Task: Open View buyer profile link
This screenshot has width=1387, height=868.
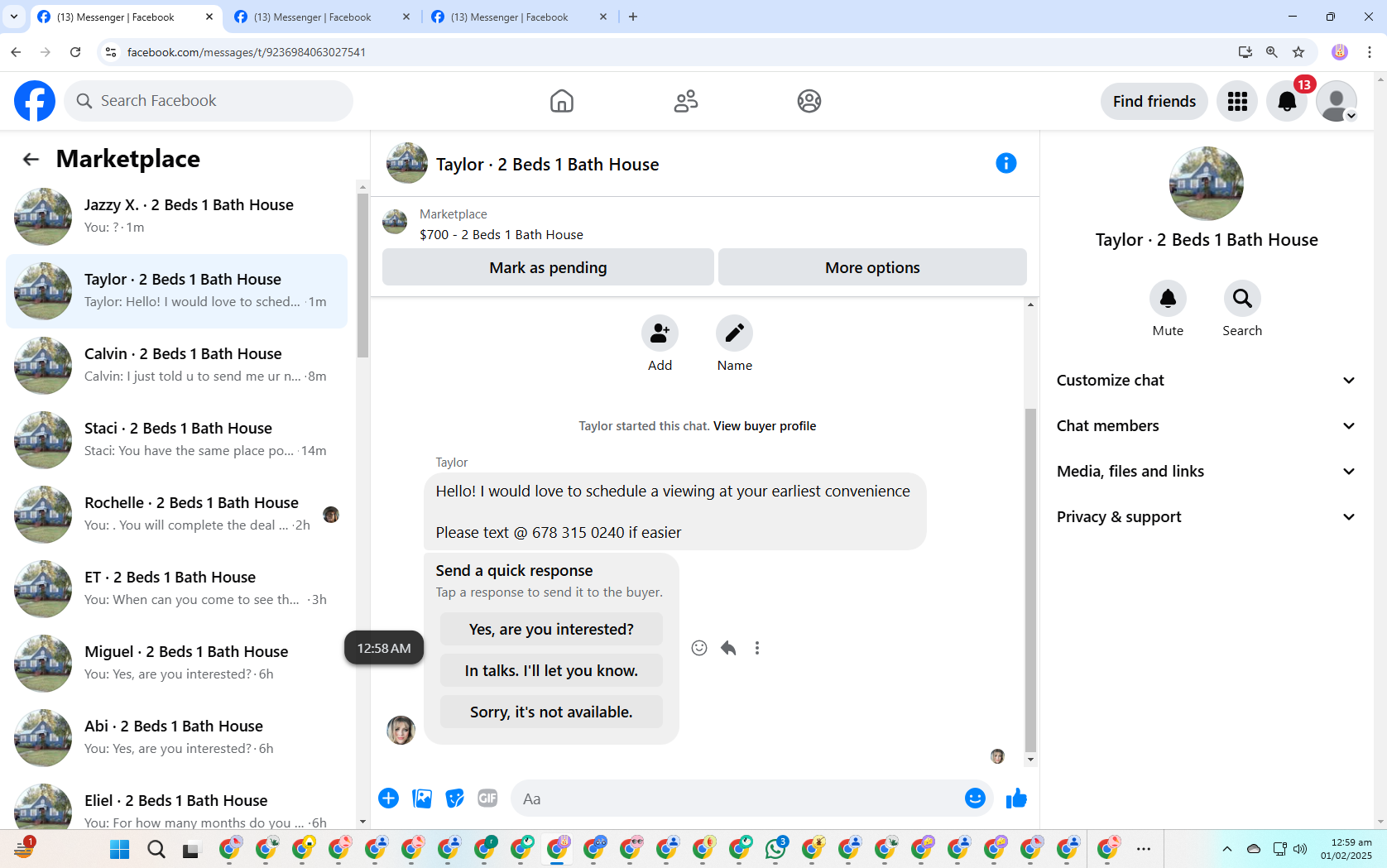Action: [x=765, y=426]
